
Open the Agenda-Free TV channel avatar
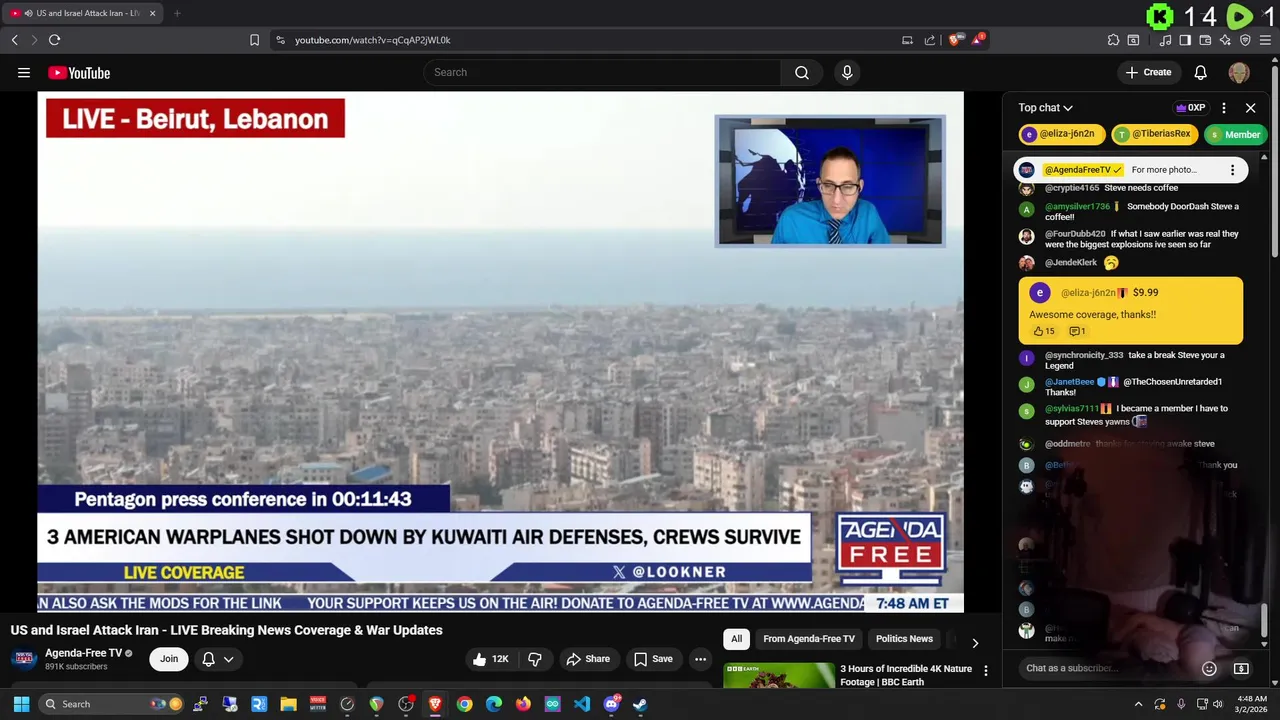24,659
